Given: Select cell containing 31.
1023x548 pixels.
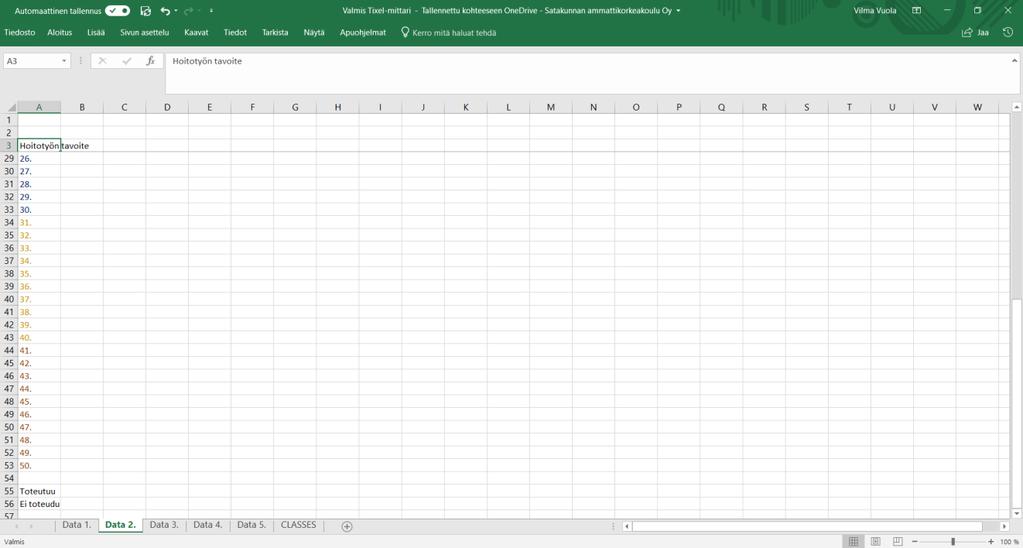Looking at the screenshot, I should (x=39, y=222).
